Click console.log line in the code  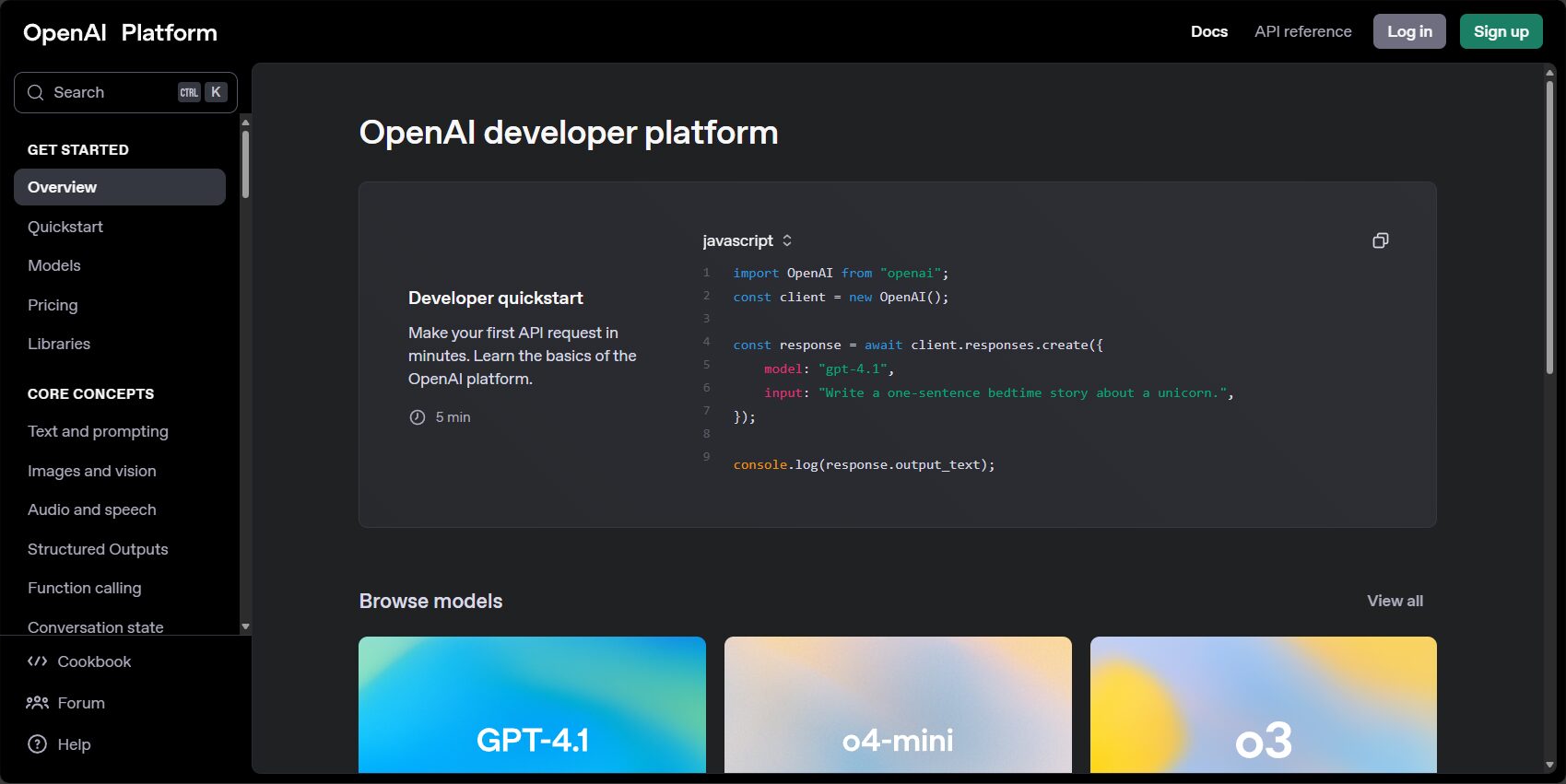(x=864, y=464)
